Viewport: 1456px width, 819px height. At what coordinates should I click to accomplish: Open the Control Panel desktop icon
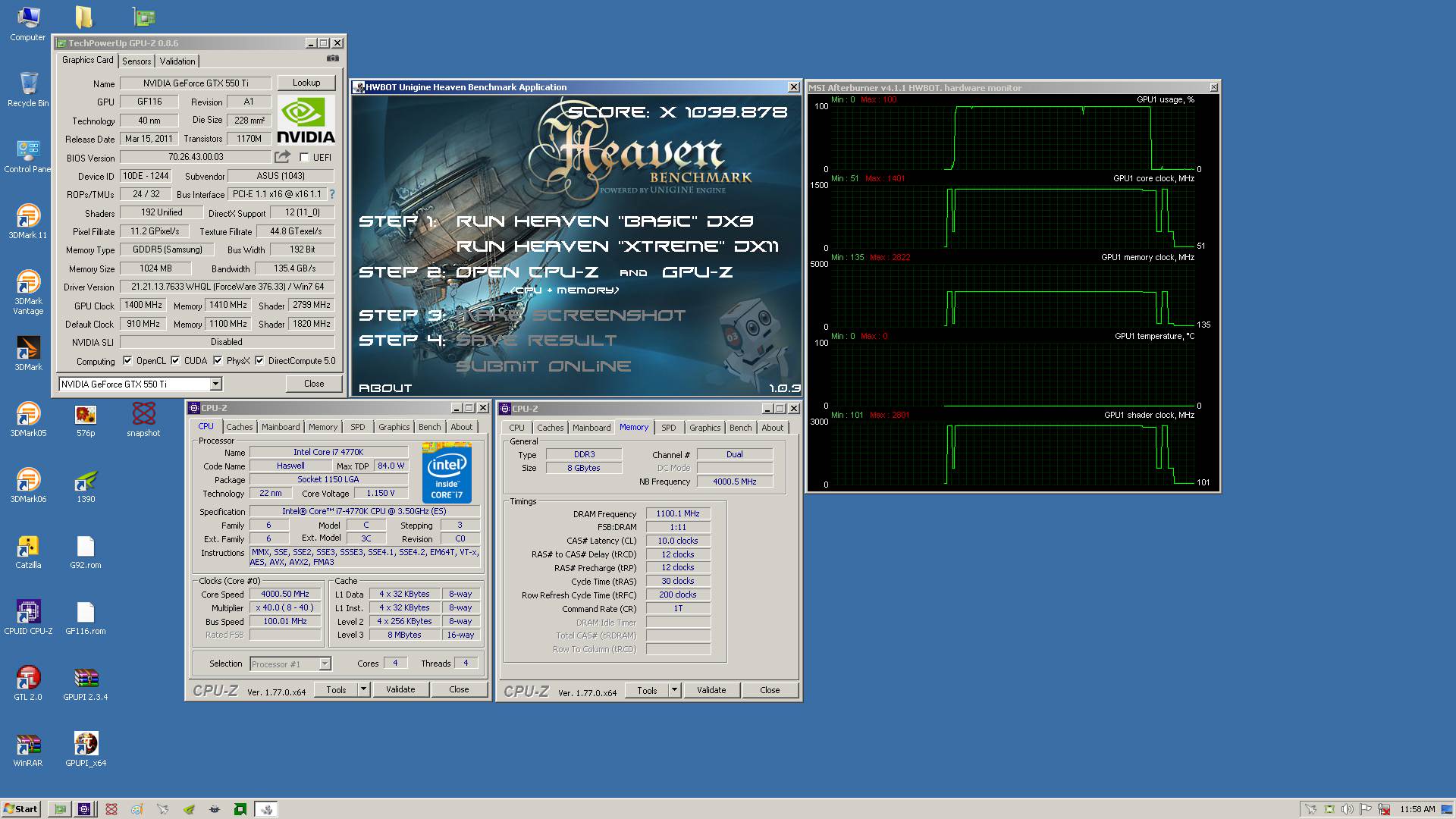(28, 155)
